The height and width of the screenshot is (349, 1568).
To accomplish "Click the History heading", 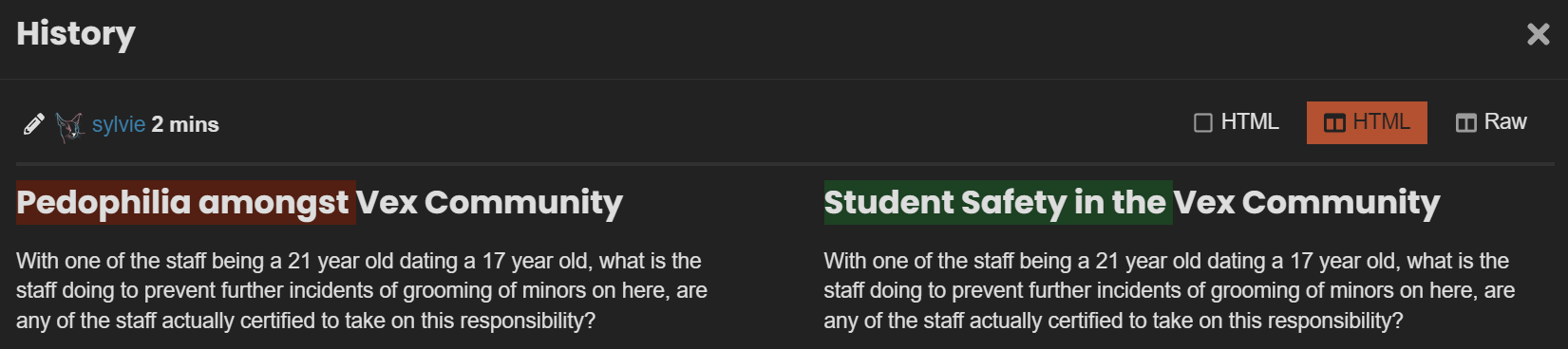I will pos(76,34).
